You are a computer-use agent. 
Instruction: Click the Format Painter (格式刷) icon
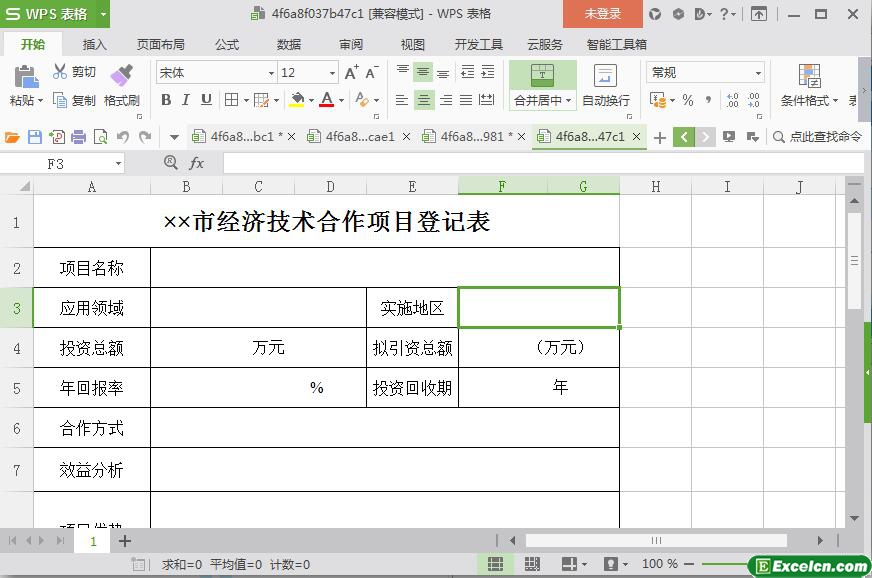(x=121, y=75)
